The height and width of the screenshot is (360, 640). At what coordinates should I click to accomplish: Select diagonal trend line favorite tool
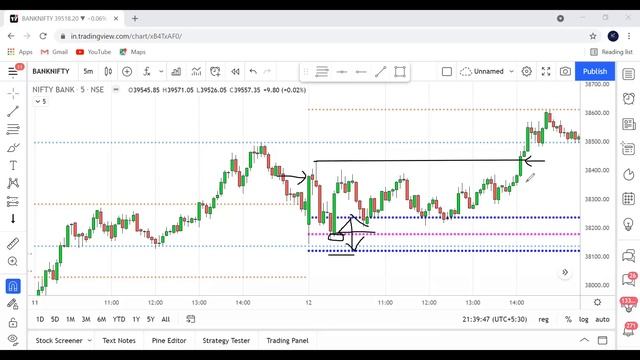pyautogui.click(x=380, y=72)
